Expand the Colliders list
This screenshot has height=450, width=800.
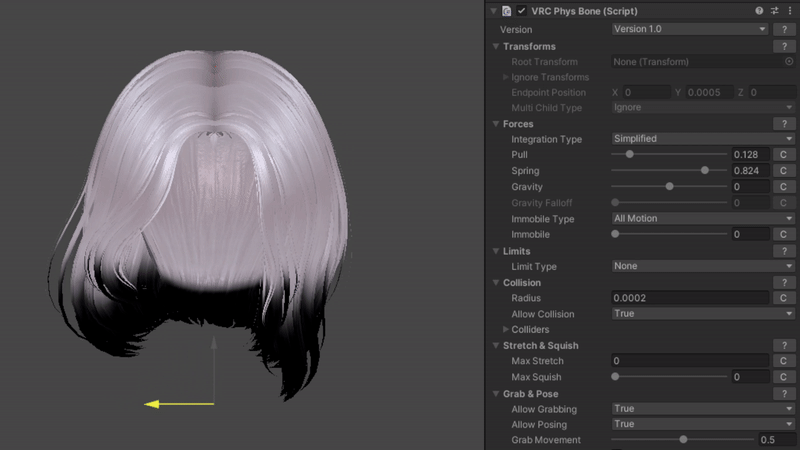pos(505,329)
